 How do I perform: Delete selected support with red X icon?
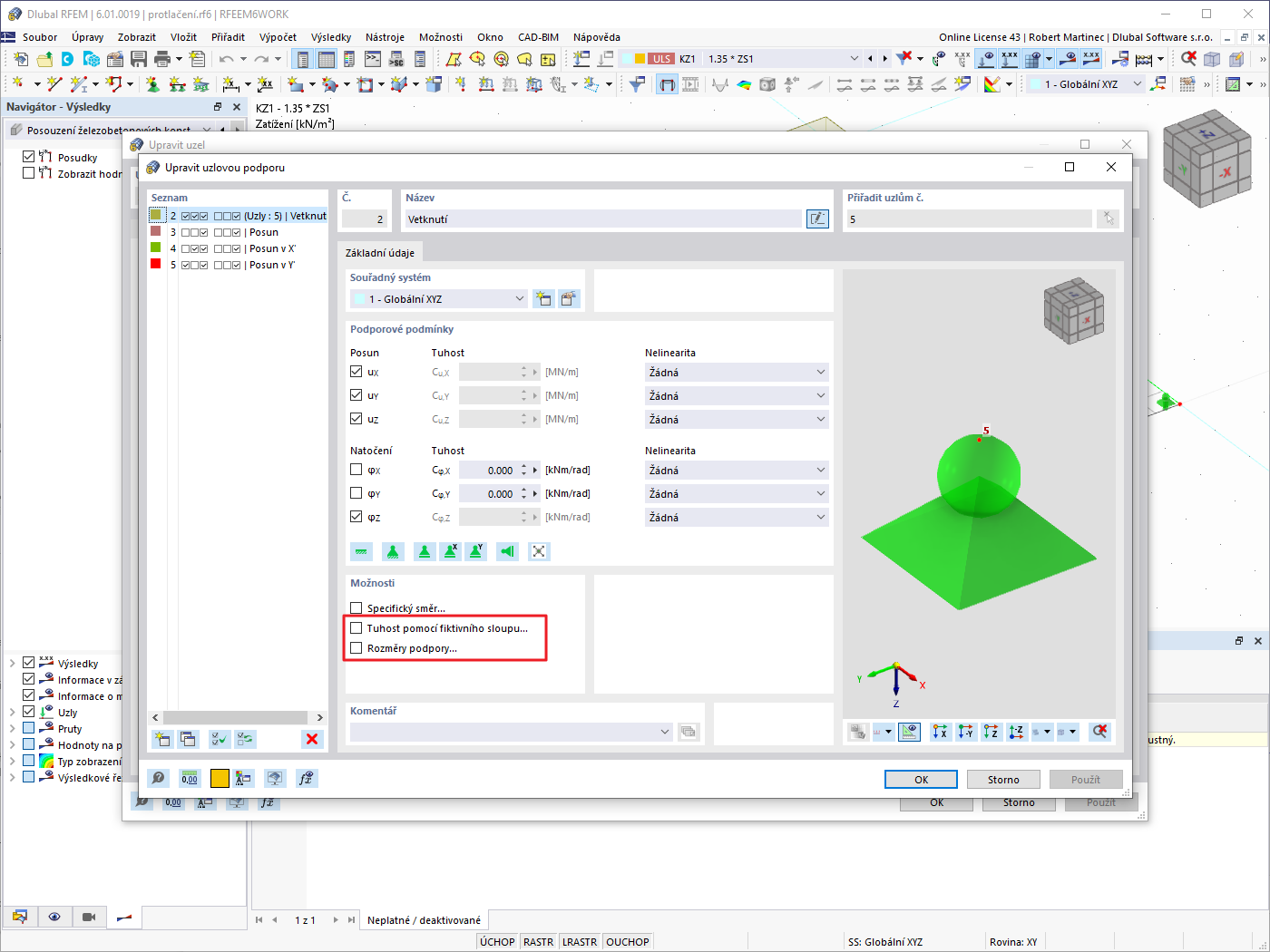[x=312, y=739]
